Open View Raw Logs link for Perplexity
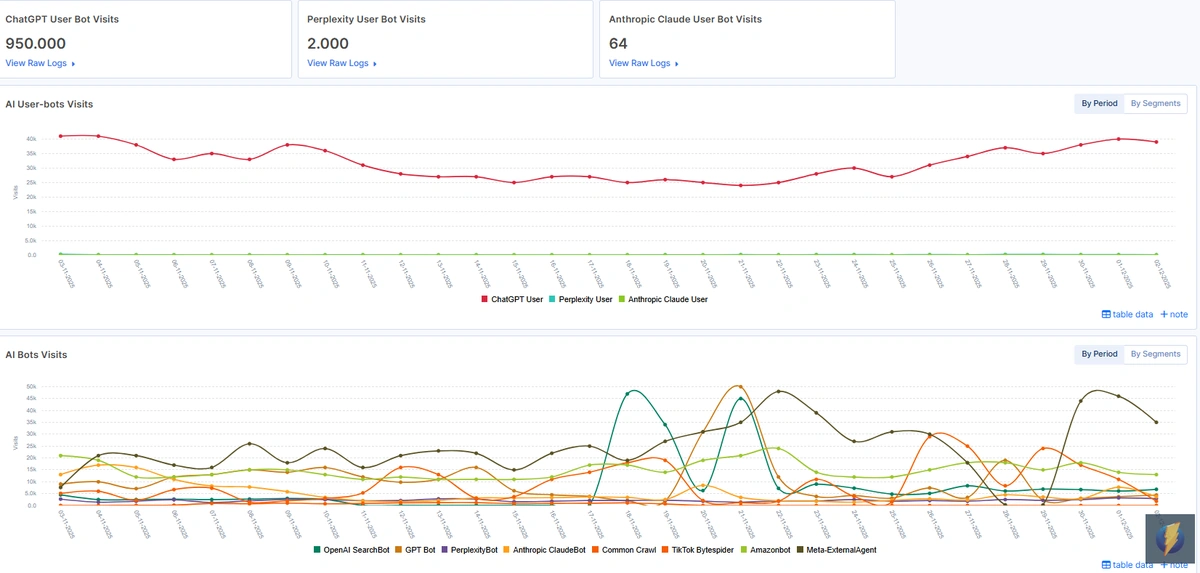This screenshot has width=1200, height=573. click(x=338, y=63)
